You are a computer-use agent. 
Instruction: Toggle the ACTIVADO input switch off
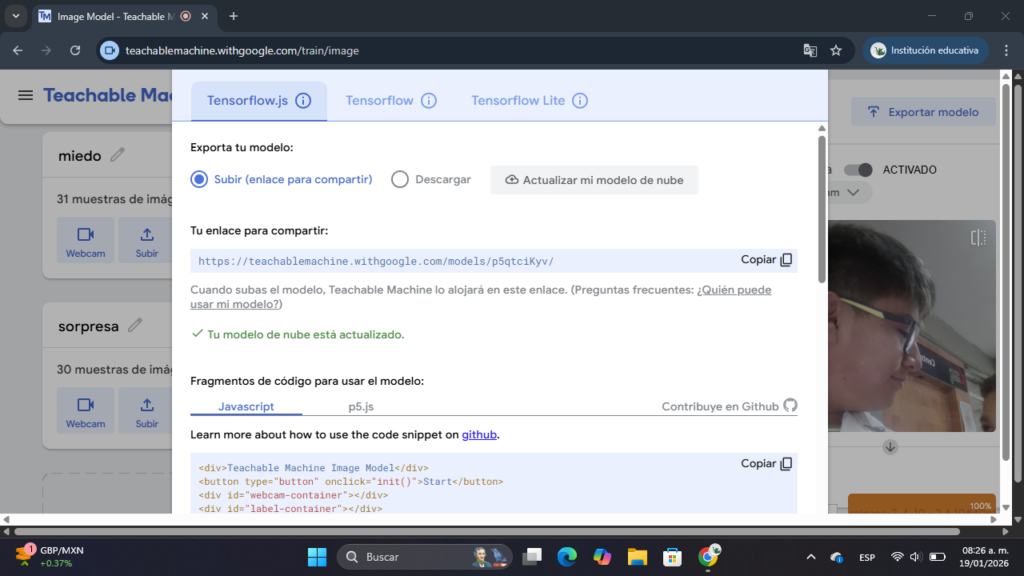859,170
